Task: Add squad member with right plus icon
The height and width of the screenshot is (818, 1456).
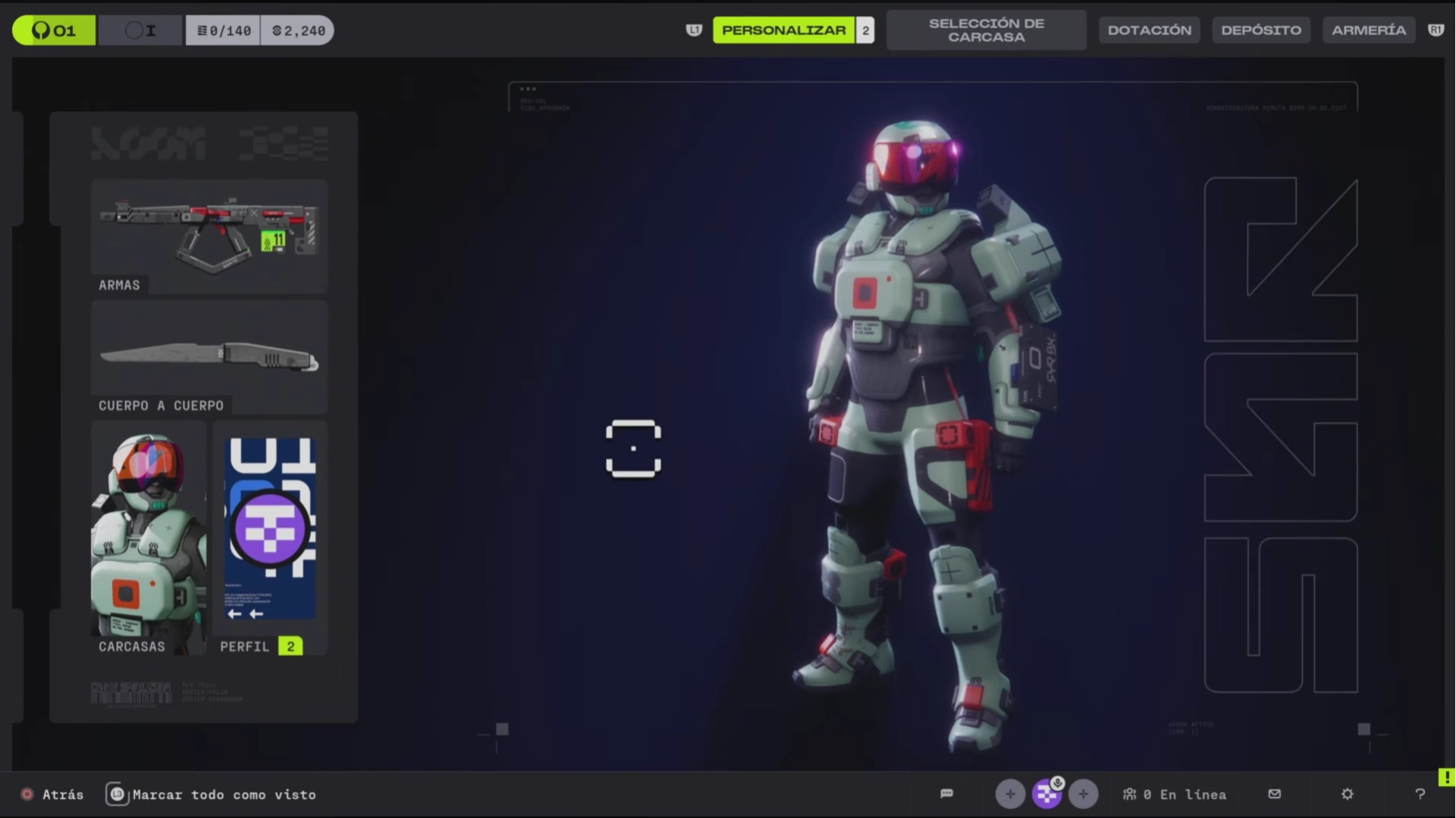Action: click(1083, 794)
